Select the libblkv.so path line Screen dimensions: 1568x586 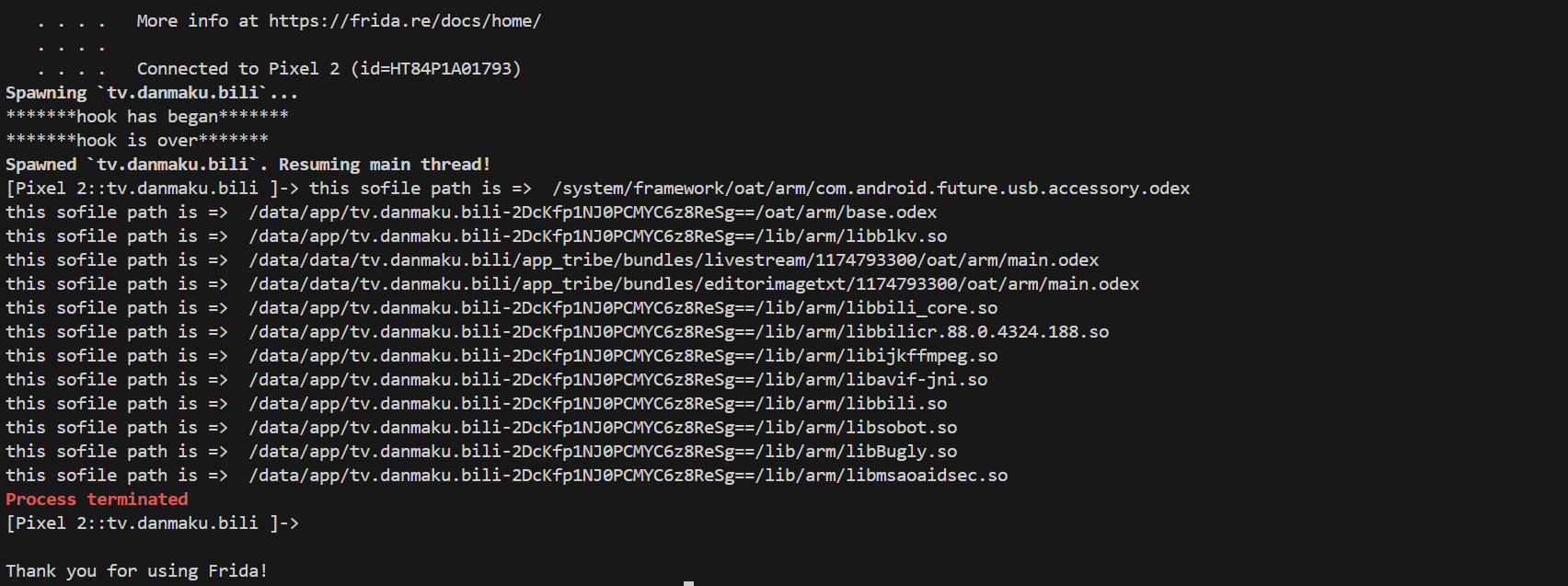(477, 236)
